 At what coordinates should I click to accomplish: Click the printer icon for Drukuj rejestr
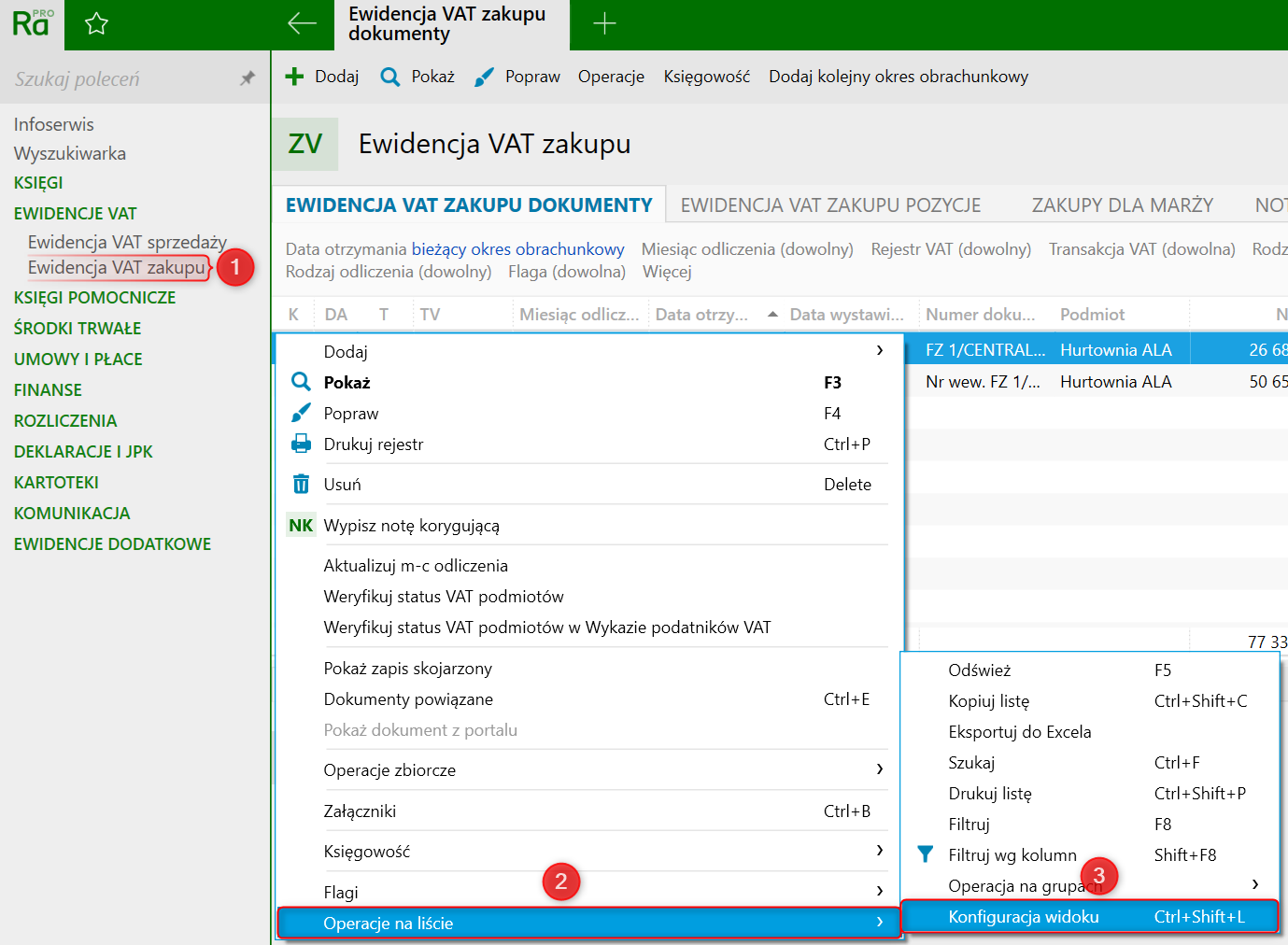301,444
